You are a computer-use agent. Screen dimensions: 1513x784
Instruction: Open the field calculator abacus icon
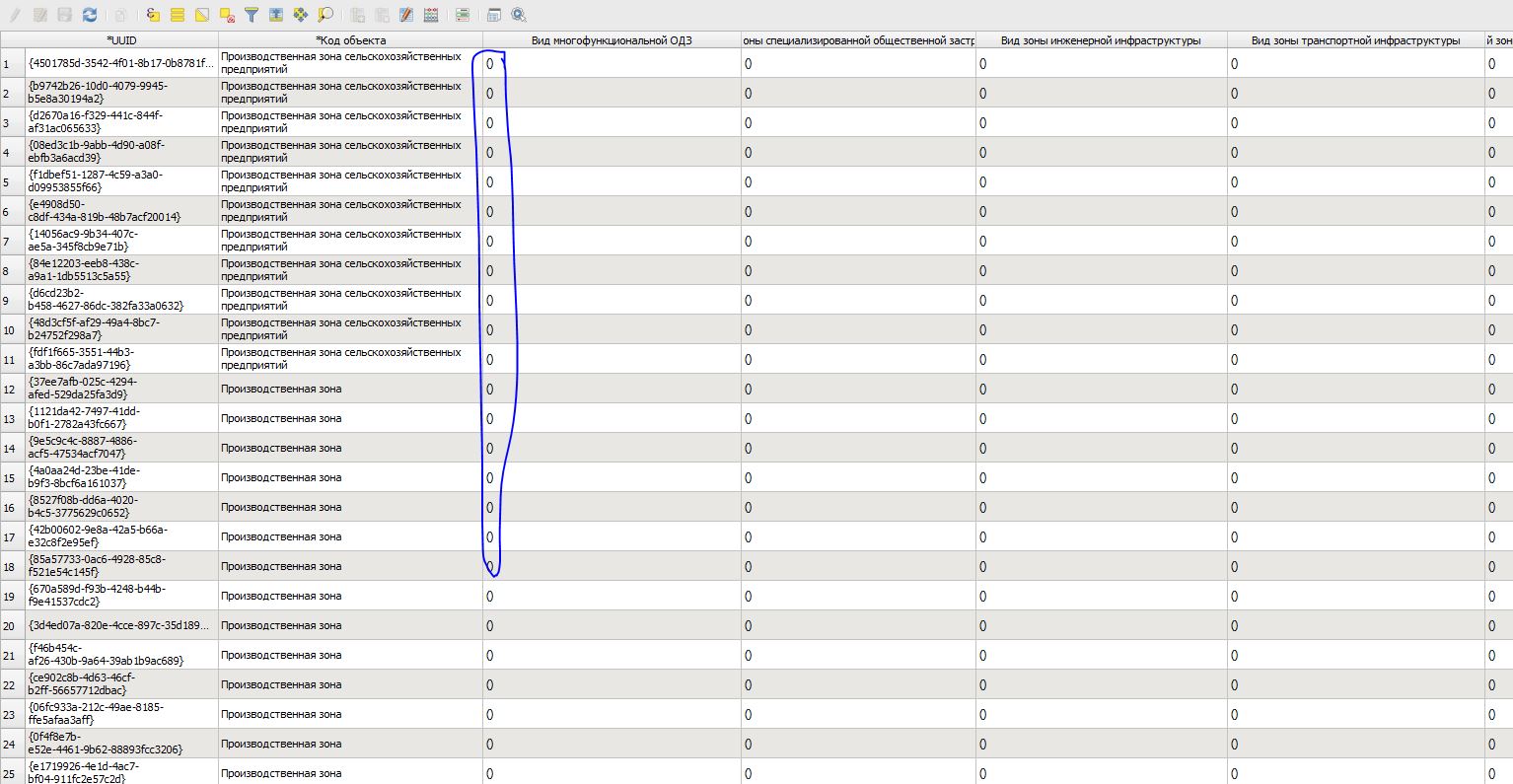click(x=431, y=15)
